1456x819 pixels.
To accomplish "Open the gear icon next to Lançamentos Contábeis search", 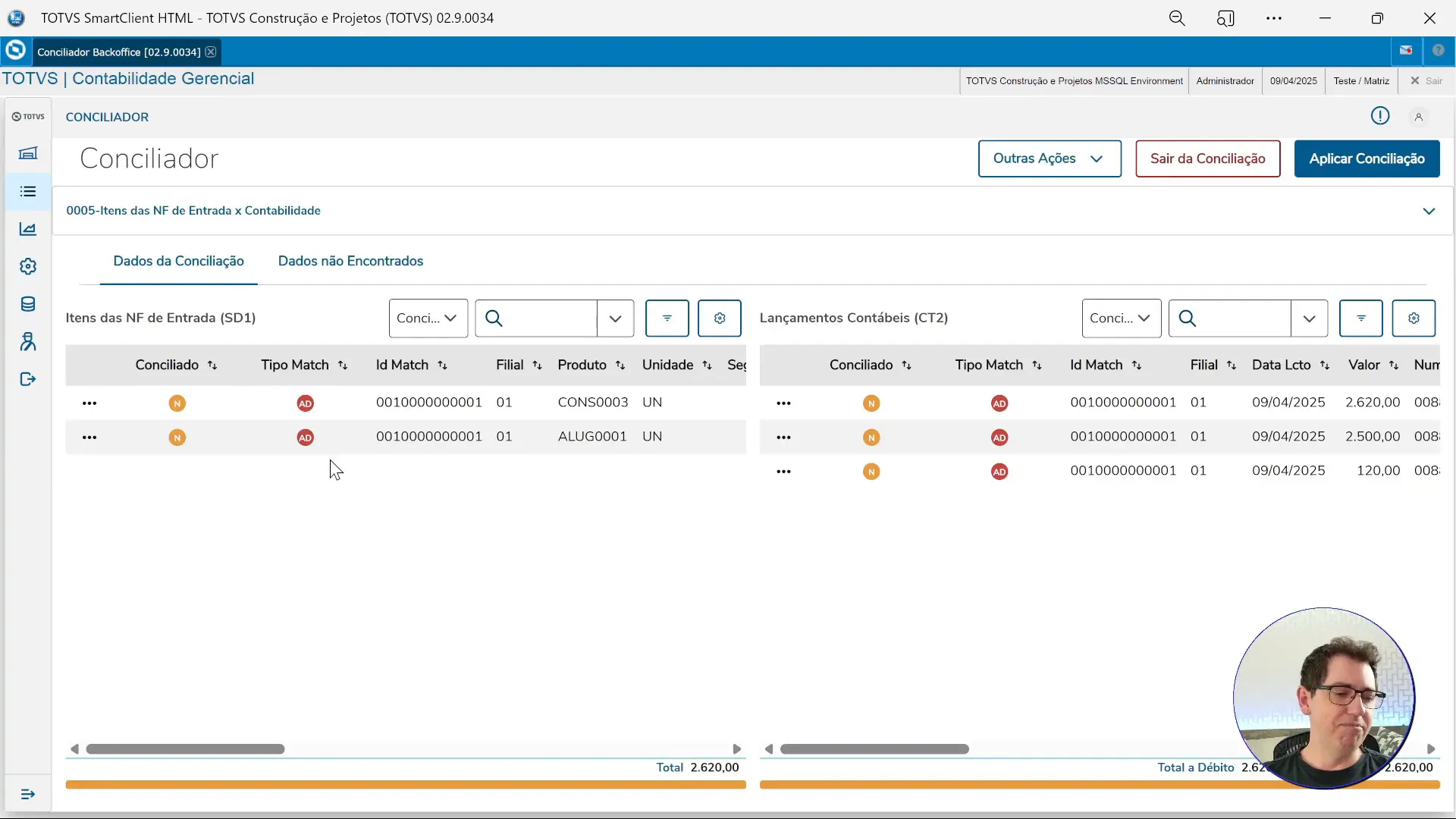I will click(1415, 318).
